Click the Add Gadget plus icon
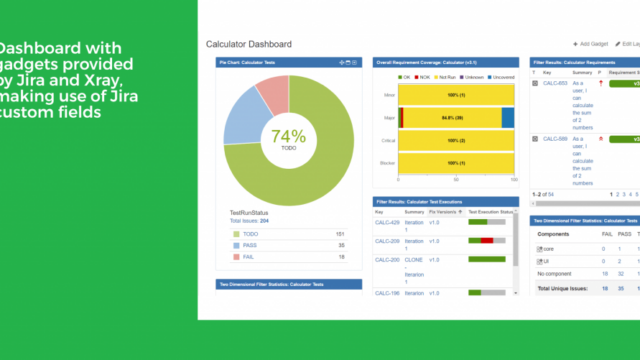Screen dimensions: 640x360 [575, 44]
